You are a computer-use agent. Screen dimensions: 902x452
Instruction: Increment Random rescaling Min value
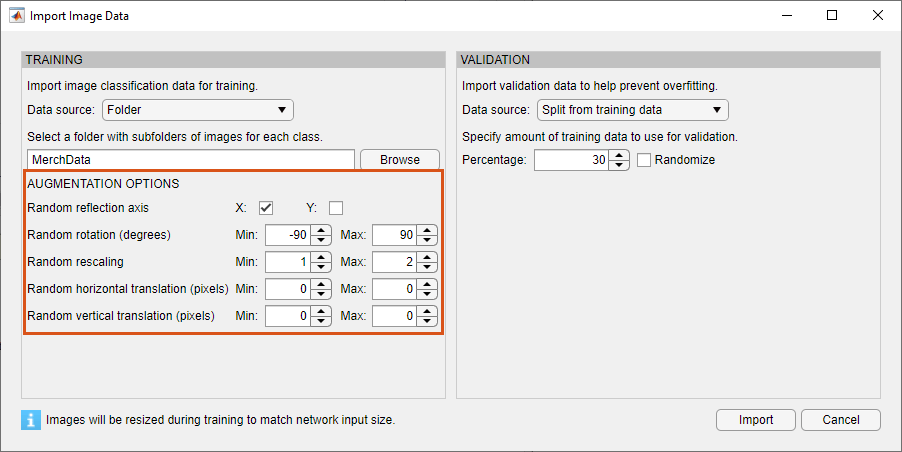pos(321,257)
